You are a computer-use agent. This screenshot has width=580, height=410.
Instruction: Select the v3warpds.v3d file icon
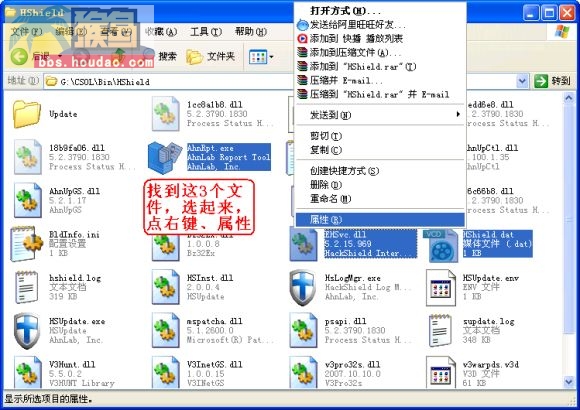tap(441, 372)
